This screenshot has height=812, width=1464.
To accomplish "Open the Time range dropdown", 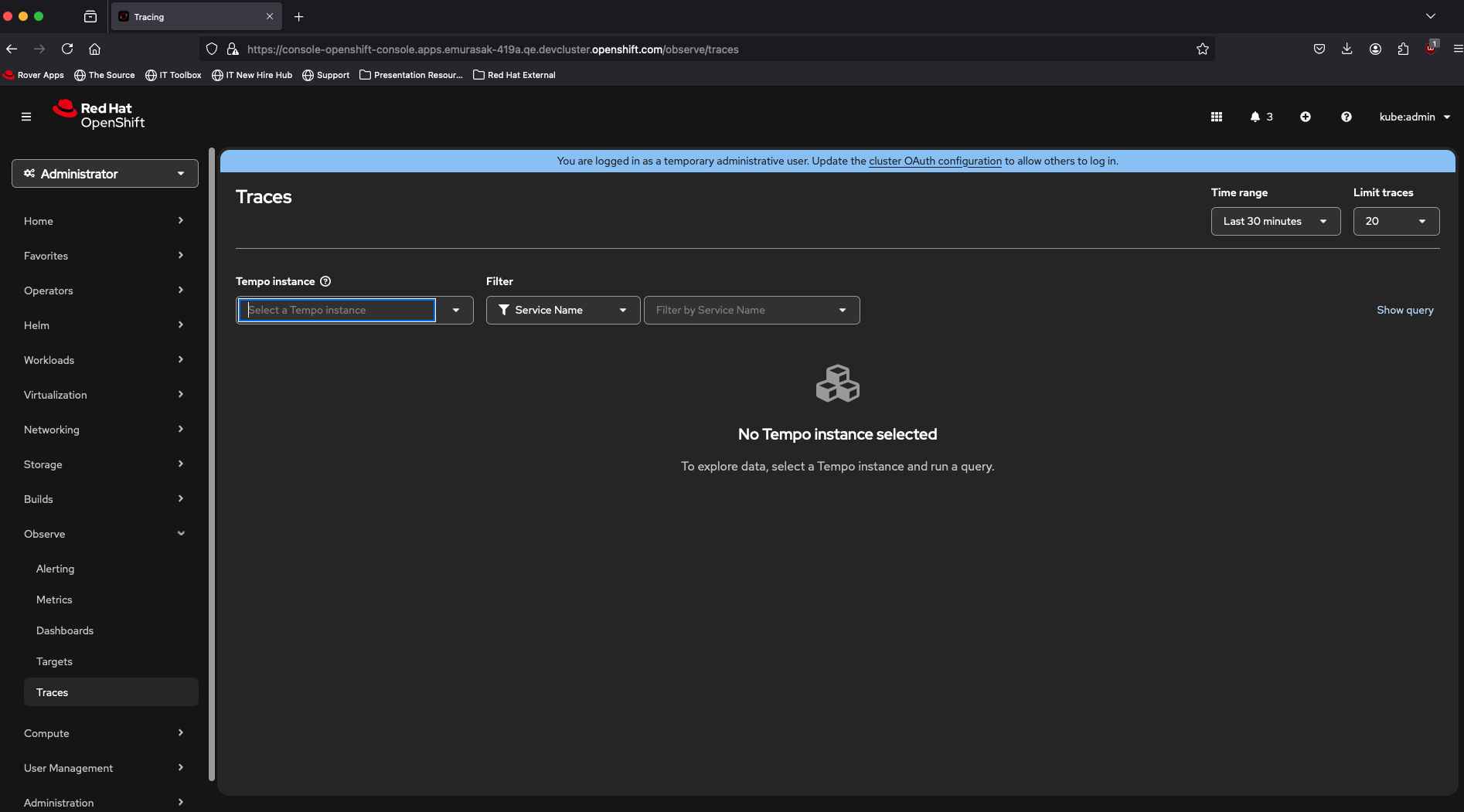I will (1275, 221).
